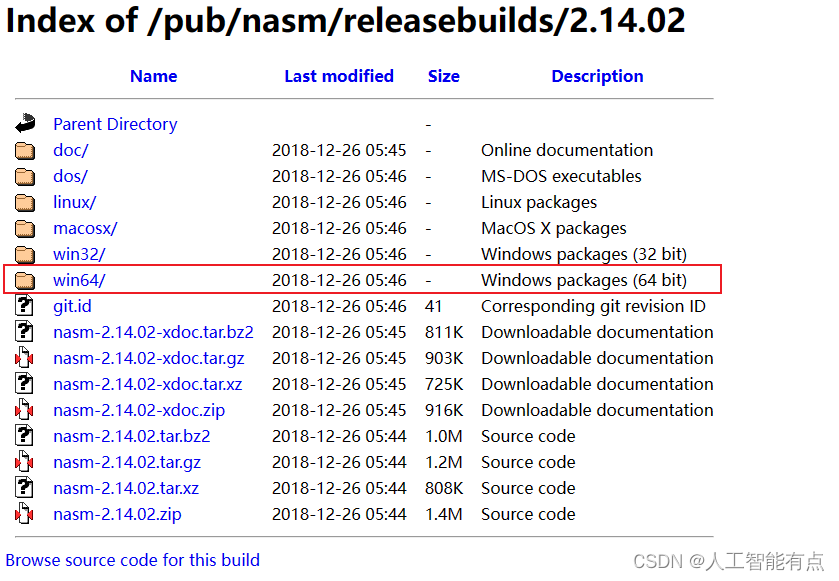Click the 'Online documentation' description text
The height and width of the screenshot is (581, 839).
point(567,150)
